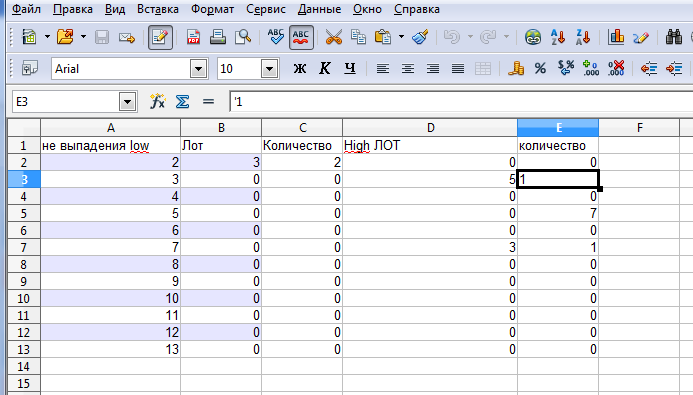
Task: Open the Hyperlink icon
Action: 533,37
